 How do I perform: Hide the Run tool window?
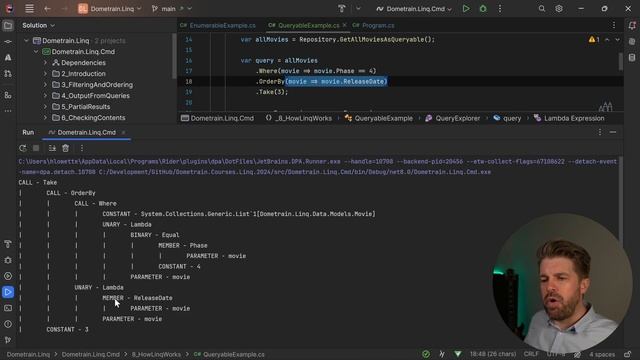click(613, 132)
